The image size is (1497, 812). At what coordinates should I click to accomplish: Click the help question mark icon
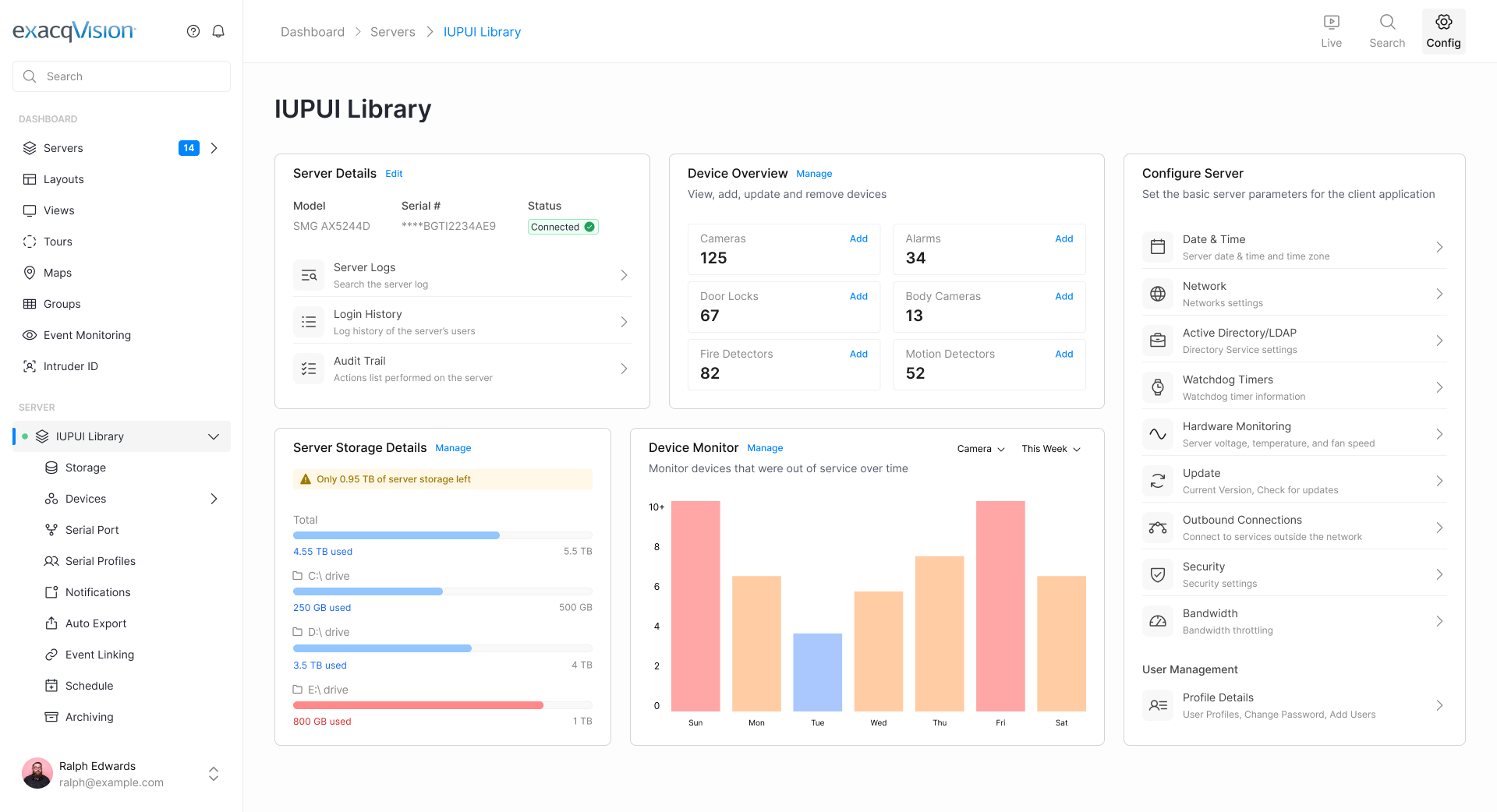[193, 31]
